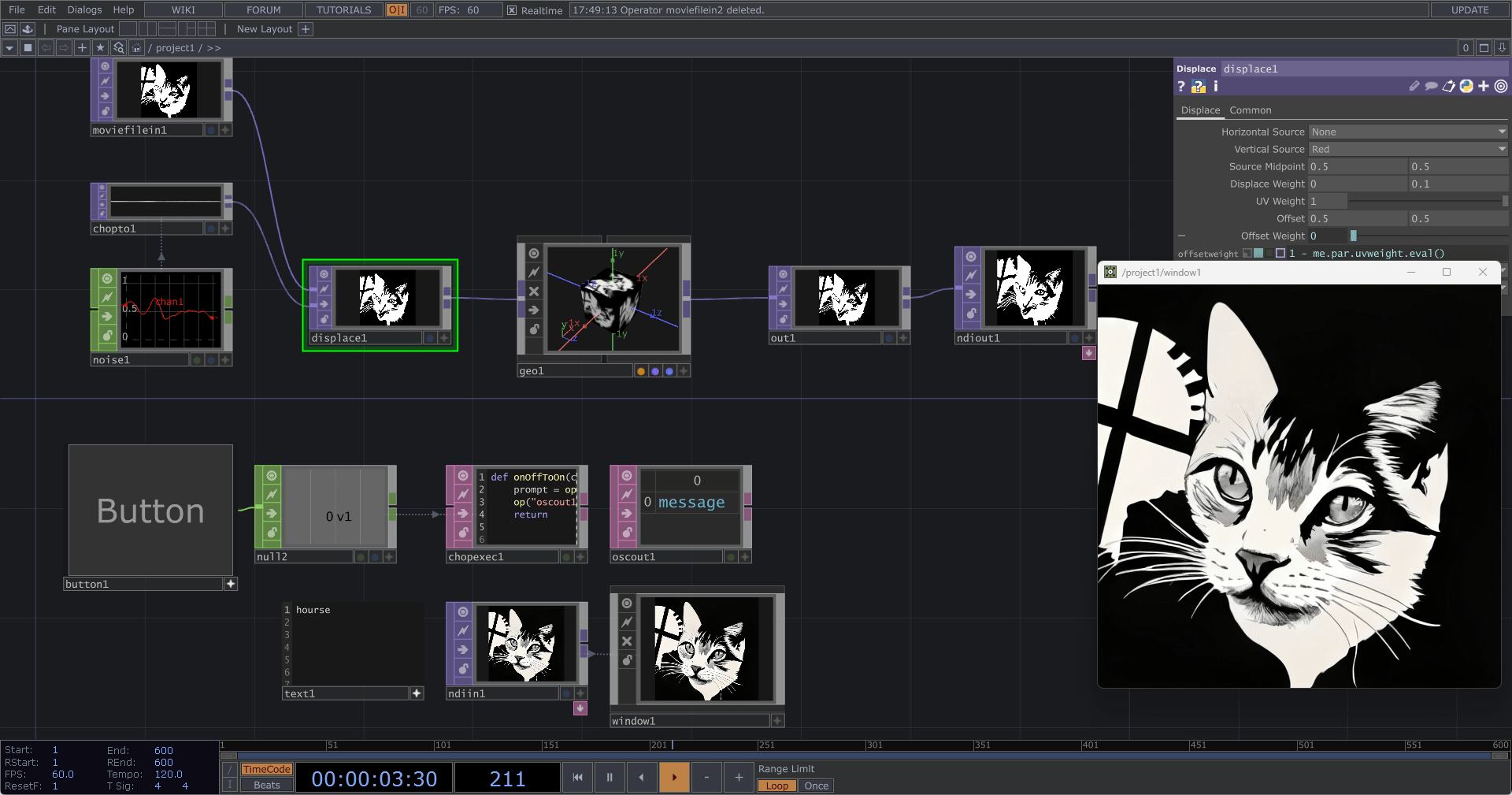Open the TUTORIALS link in the menu bar
Screen dimensions: 1512x795
(x=343, y=10)
